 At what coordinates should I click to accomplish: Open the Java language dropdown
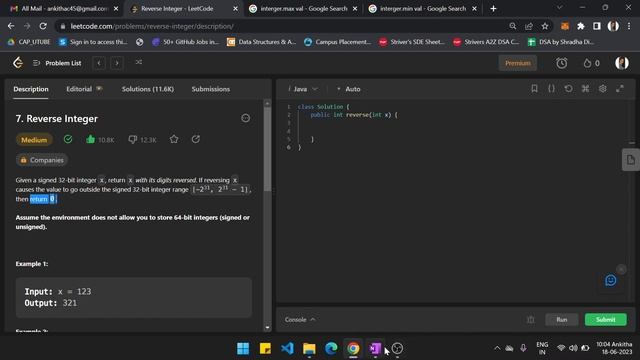point(302,89)
